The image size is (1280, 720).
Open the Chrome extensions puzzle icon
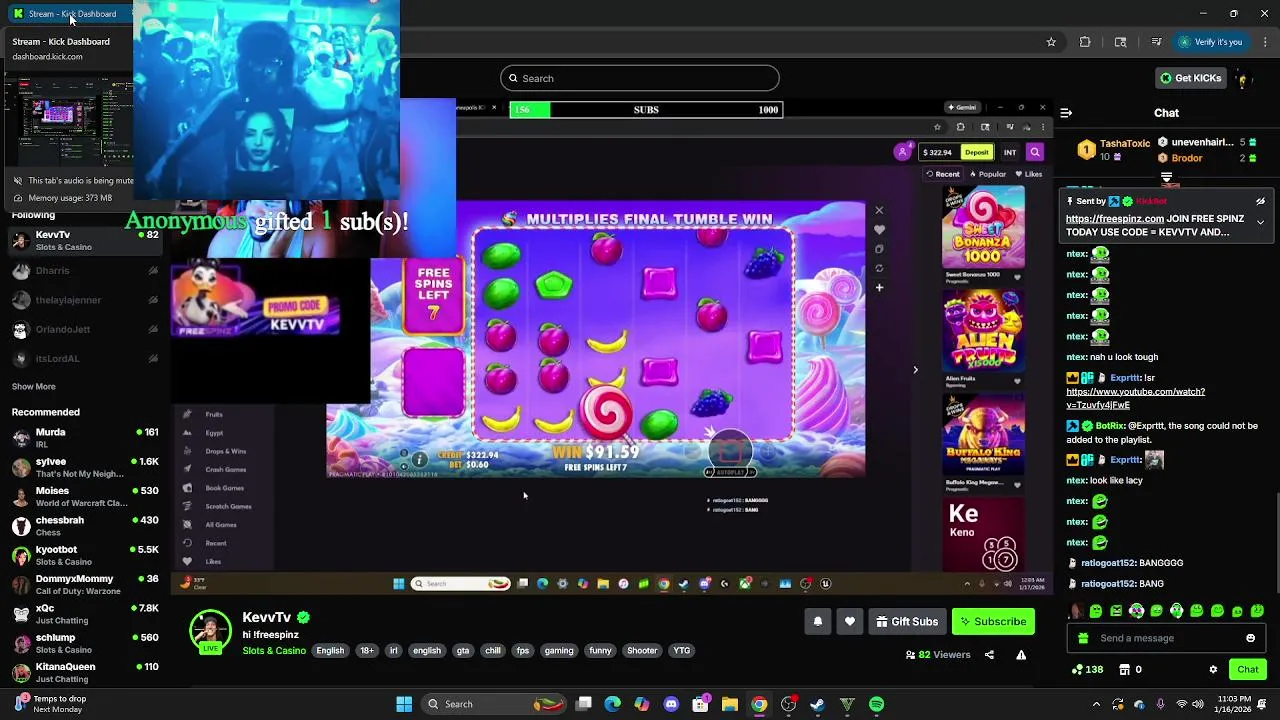point(1085,42)
